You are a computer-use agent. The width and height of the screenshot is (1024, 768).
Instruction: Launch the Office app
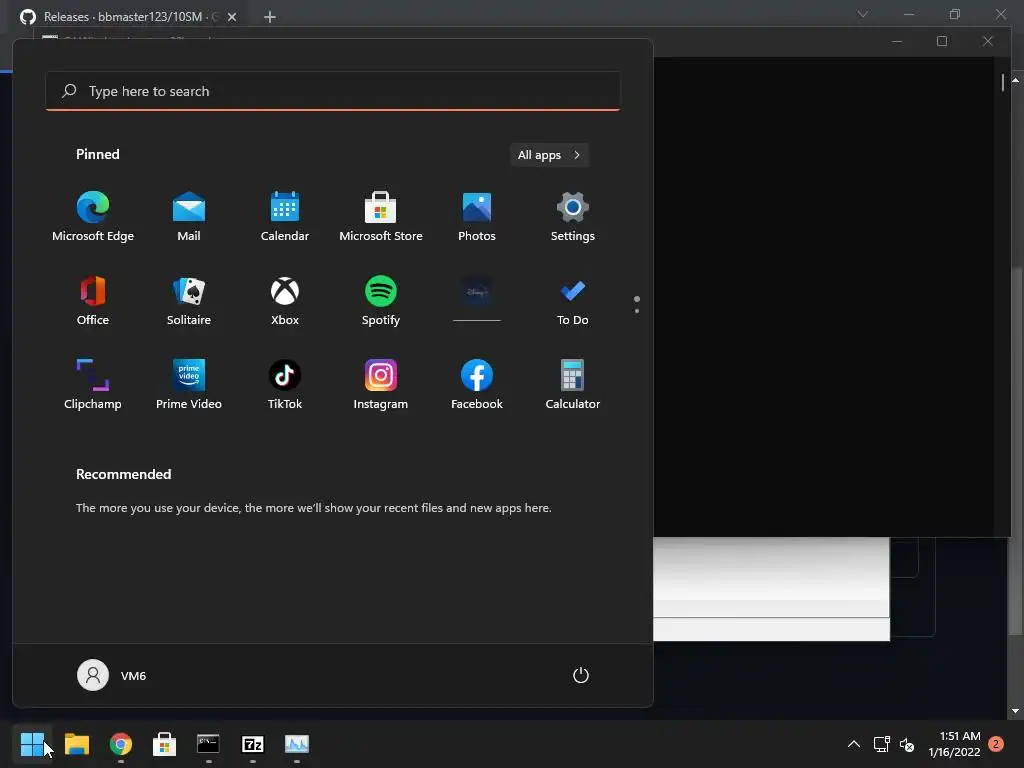pos(93,301)
